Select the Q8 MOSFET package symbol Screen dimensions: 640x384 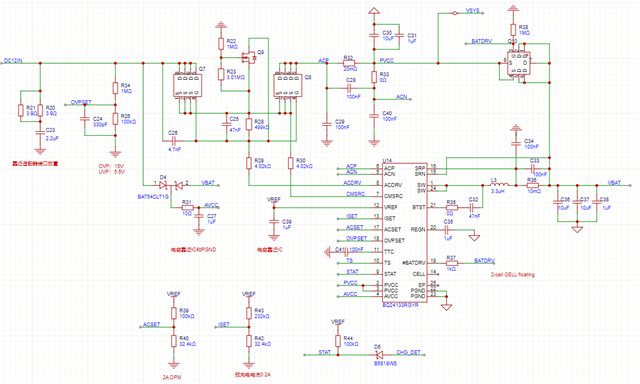coord(288,85)
